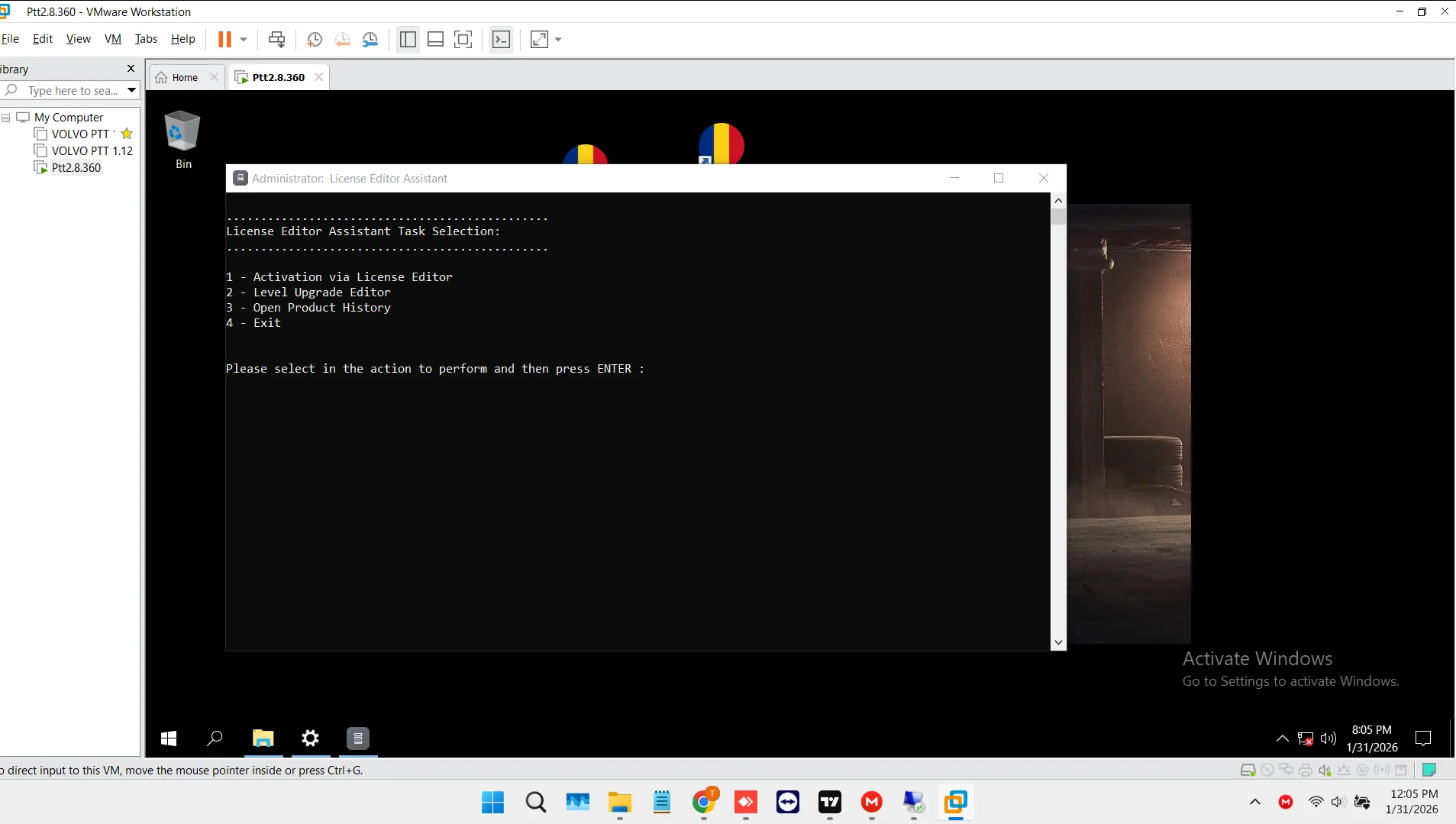Send Ctrl+Alt+Del to the guest
Viewport: 1456px width, 824px height.
click(x=276, y=39)
